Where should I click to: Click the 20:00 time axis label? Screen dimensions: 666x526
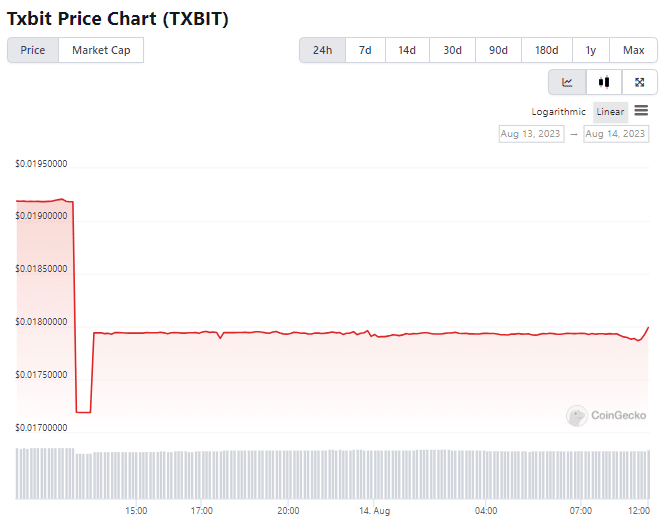pyautogui.click(x=288, y=511)
